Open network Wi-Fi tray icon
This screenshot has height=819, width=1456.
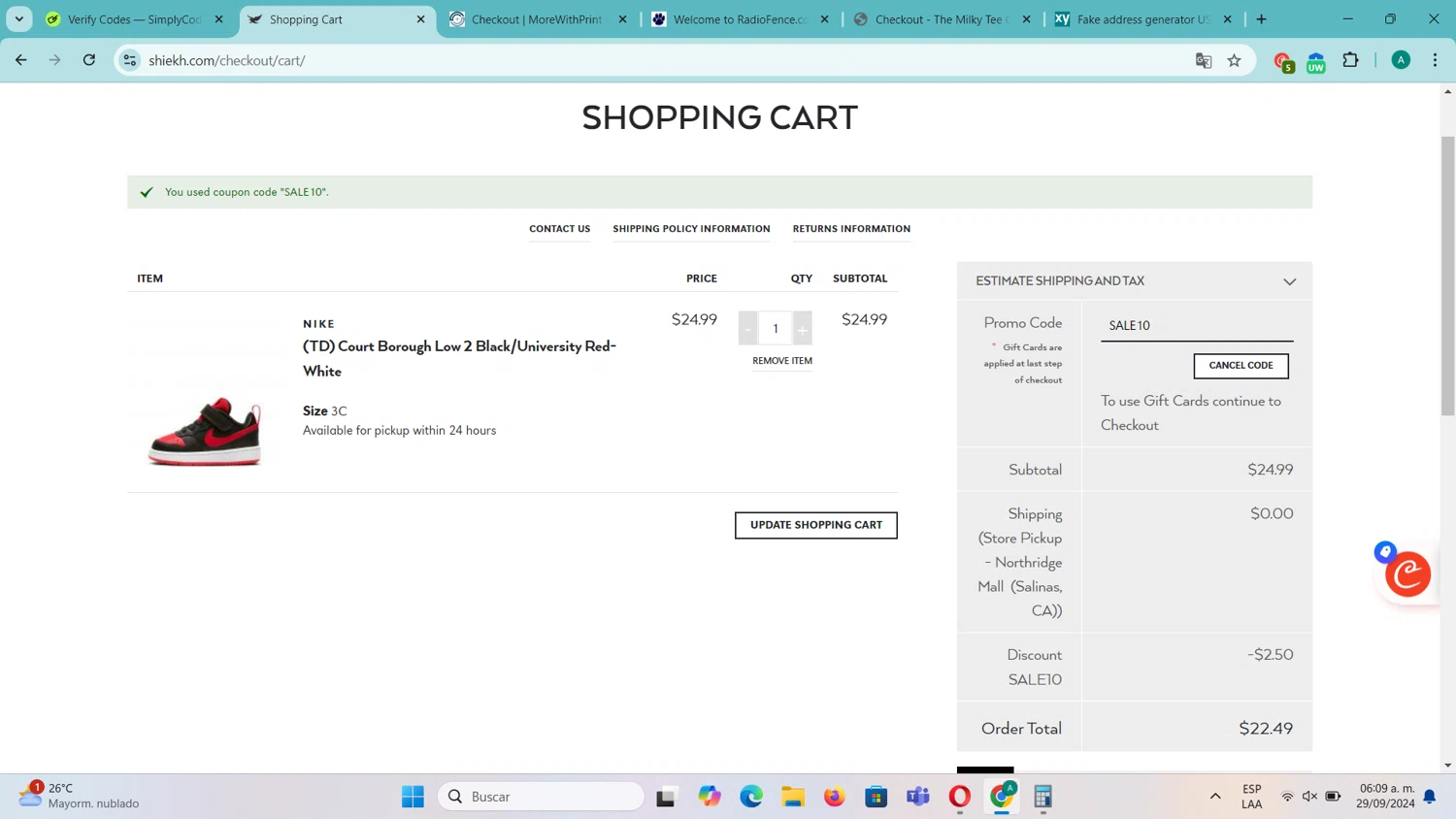point(1287,797)
